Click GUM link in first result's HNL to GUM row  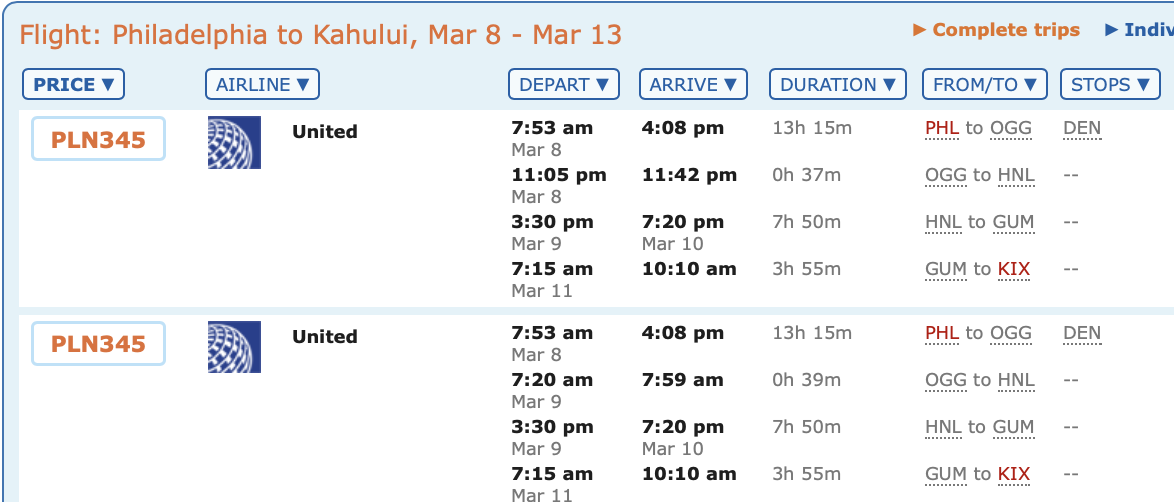coord(1013,223)
